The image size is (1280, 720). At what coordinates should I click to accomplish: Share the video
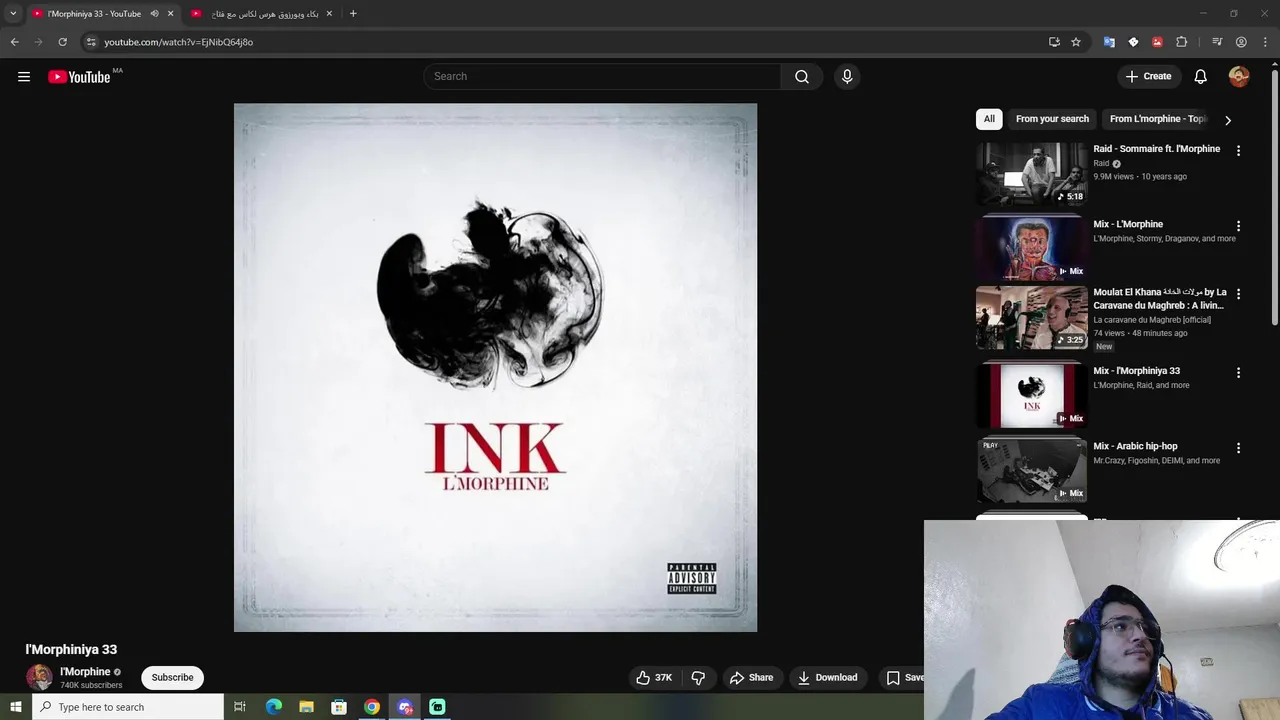tap(751, 677)
